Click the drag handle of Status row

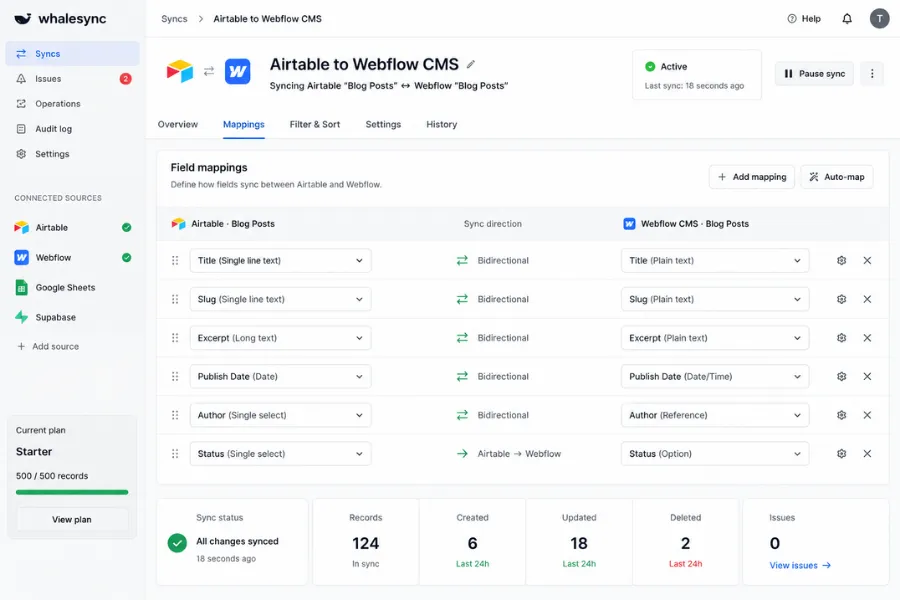click(175, 454)
